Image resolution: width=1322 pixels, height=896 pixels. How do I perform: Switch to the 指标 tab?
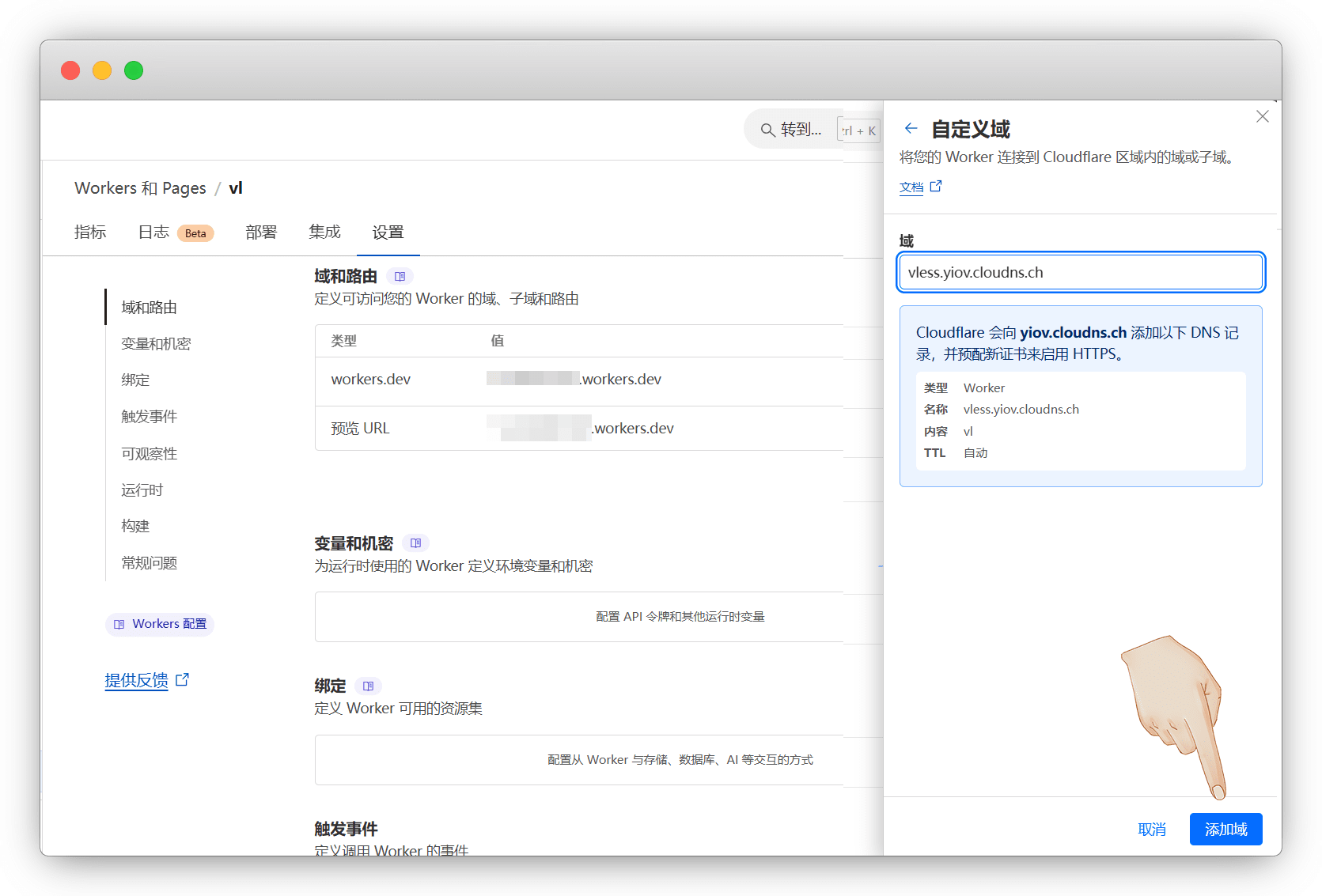[x=90, y=232]
